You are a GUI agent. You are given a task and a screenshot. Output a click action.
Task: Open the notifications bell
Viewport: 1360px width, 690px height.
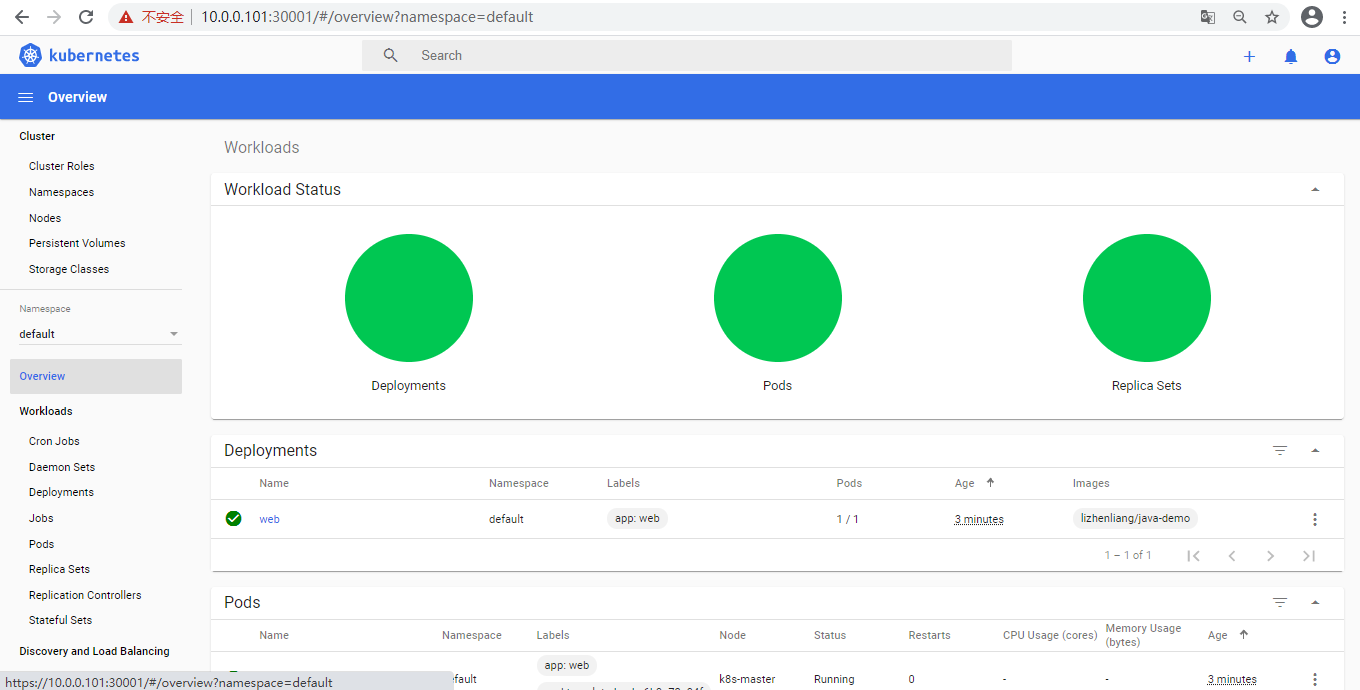tap(1290, 57)
